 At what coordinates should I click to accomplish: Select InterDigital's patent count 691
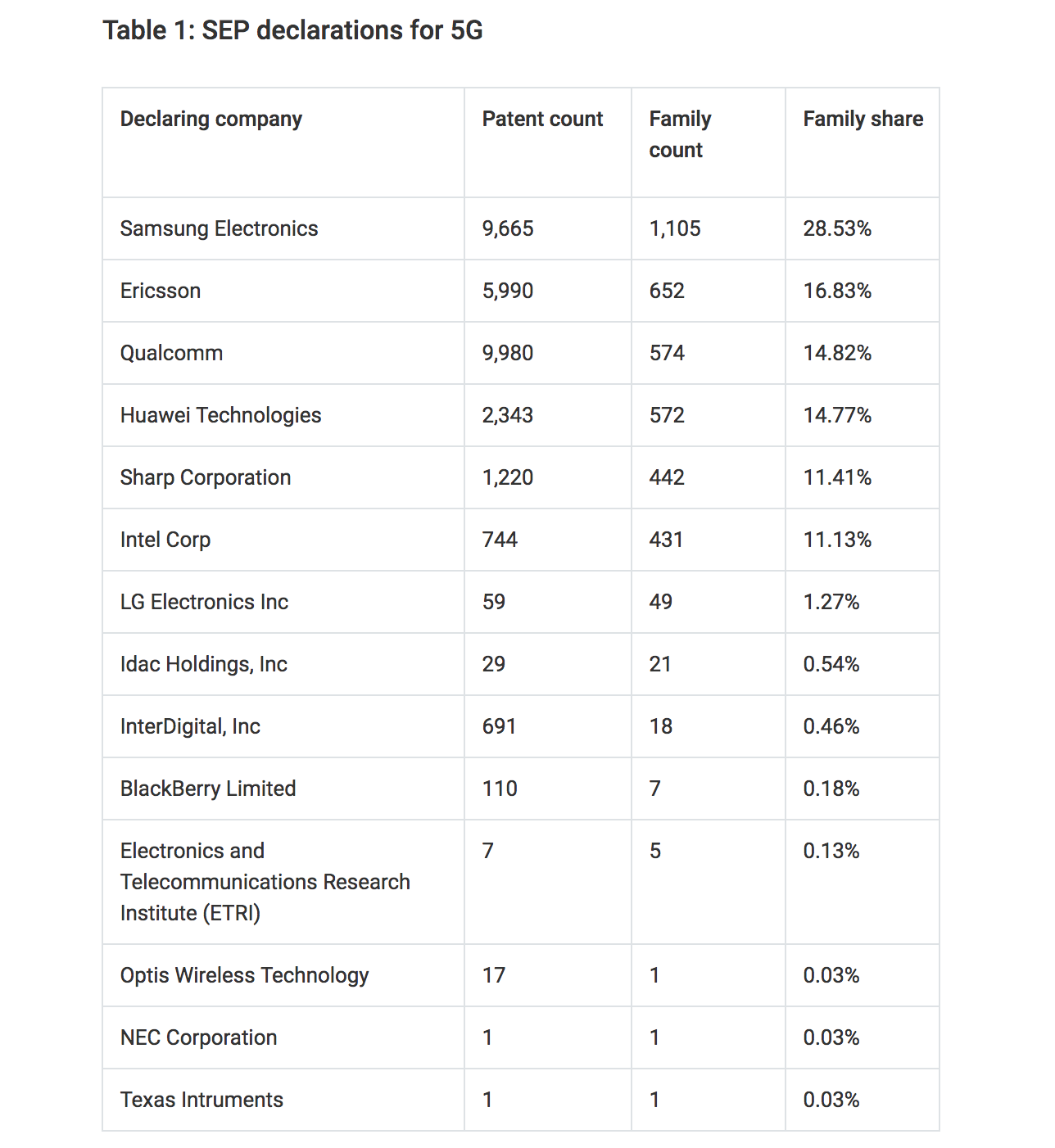pos(499,726)
